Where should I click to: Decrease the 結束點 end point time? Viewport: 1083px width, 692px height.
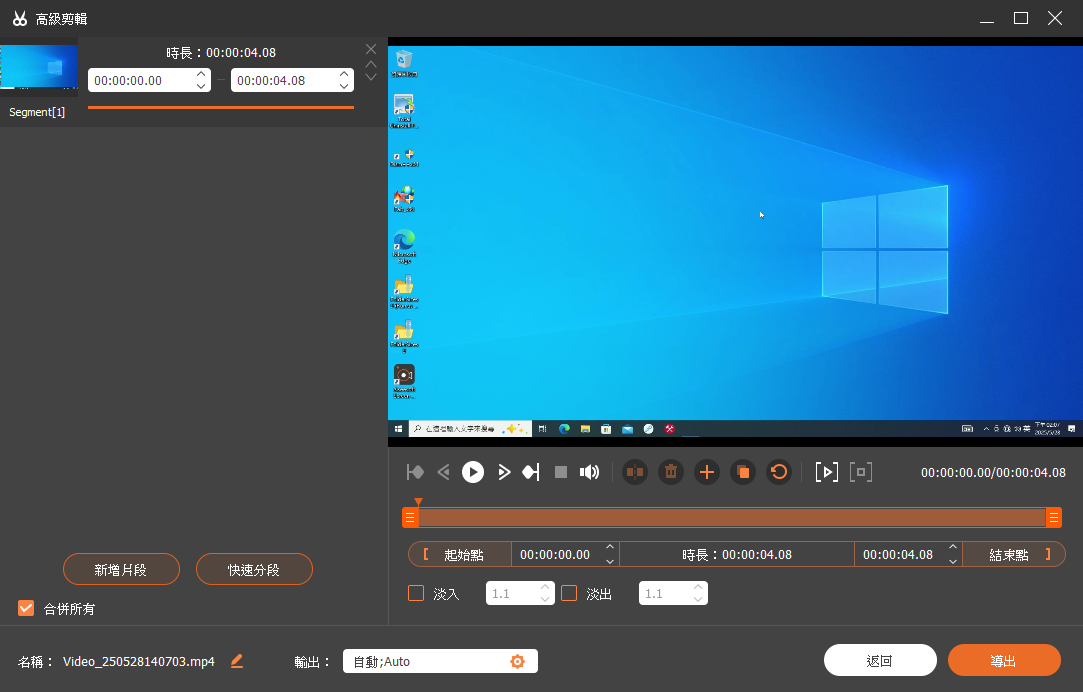coord(953,561)
